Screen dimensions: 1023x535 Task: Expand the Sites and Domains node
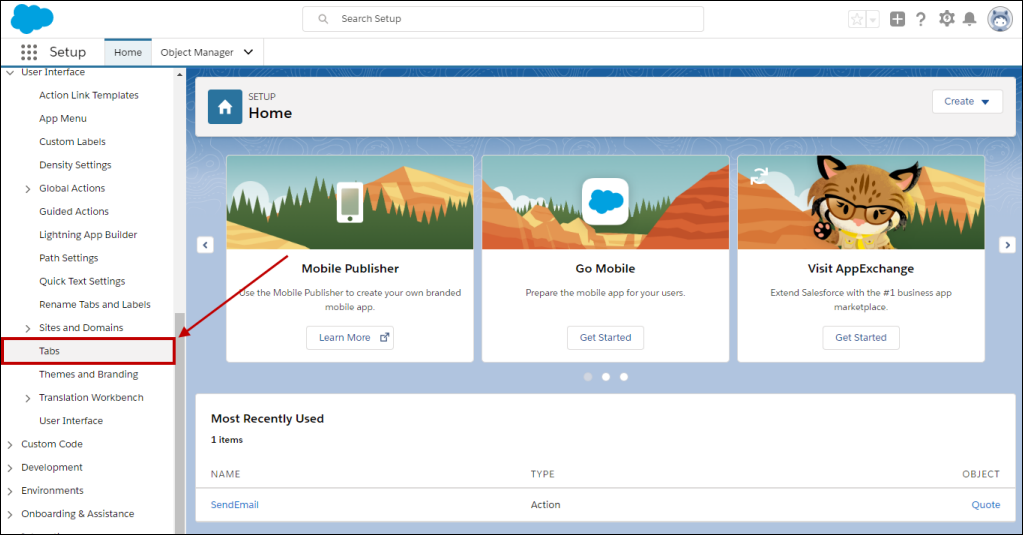point(28,328)
